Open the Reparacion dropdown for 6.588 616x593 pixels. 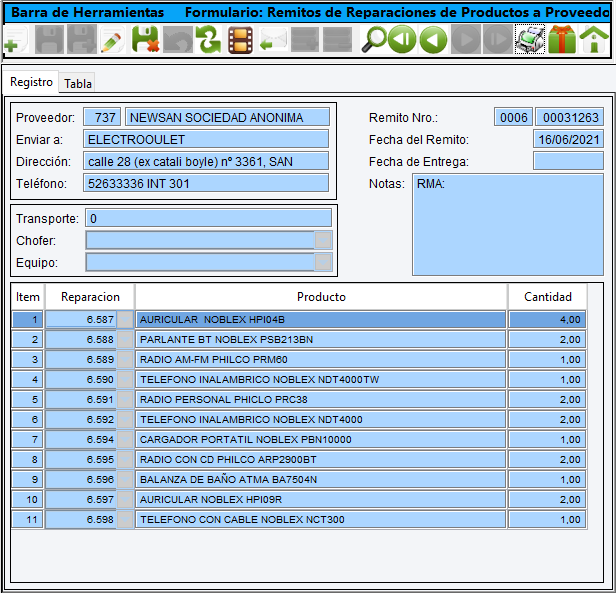point(125,340)
